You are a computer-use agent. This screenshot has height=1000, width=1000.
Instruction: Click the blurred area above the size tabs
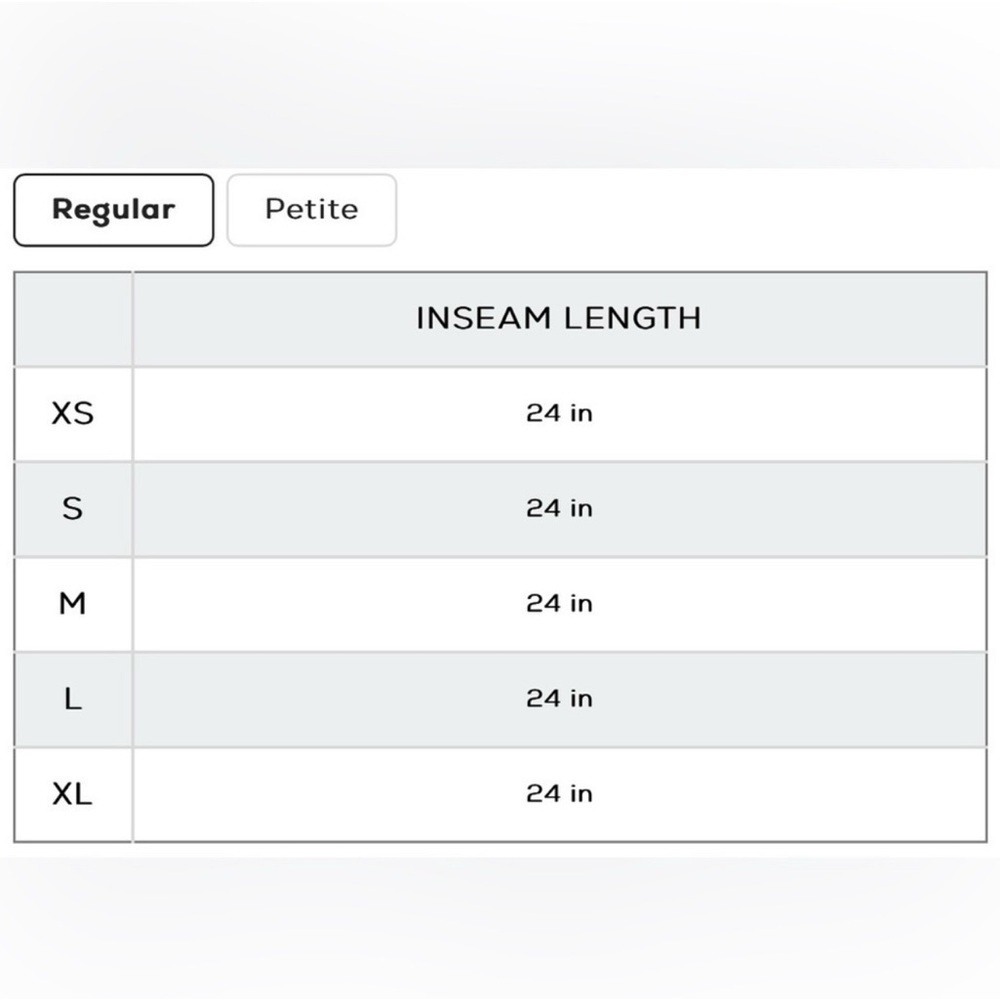point(500,84)
